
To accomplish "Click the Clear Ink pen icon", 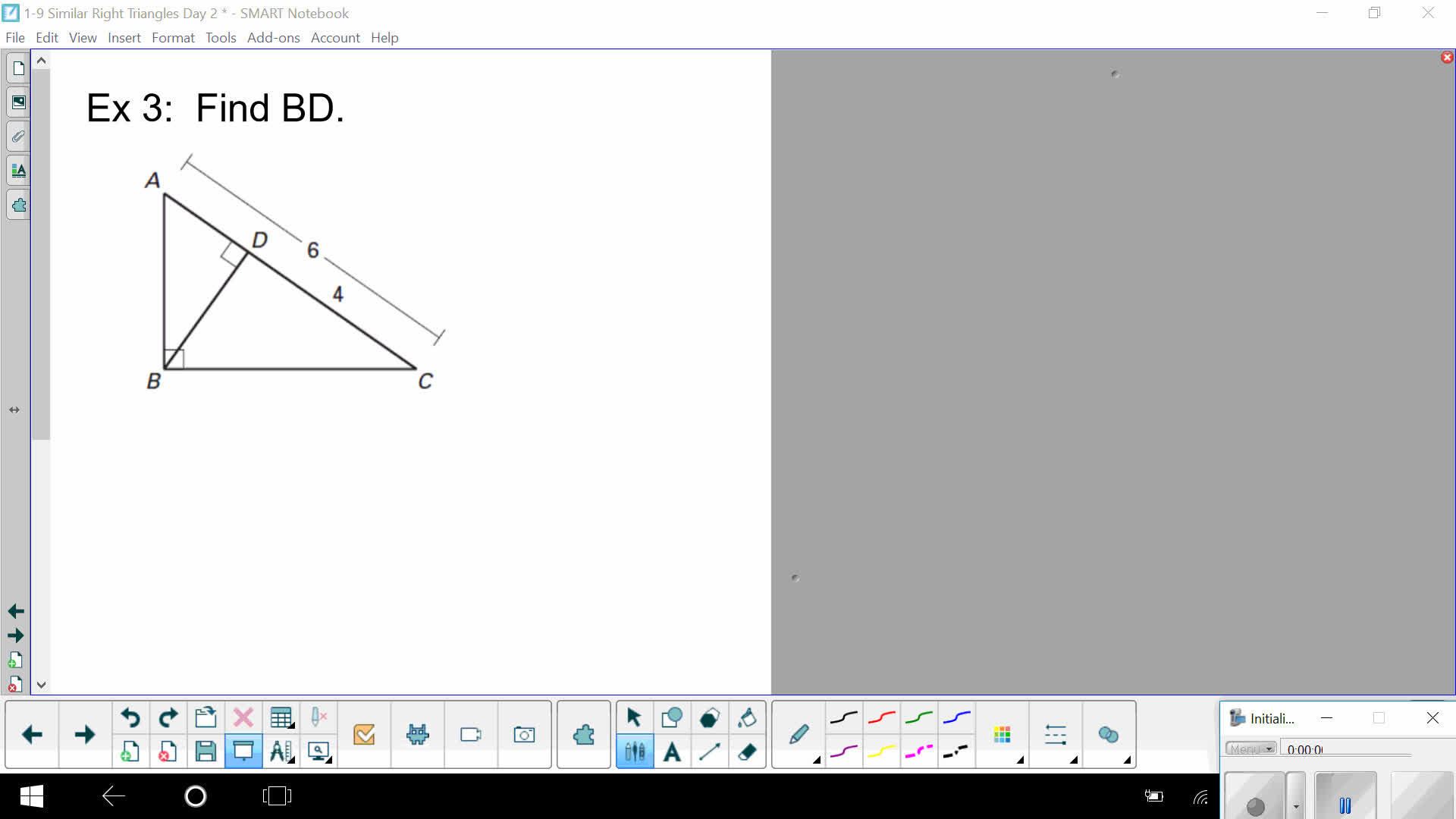I will coord(319,717).
